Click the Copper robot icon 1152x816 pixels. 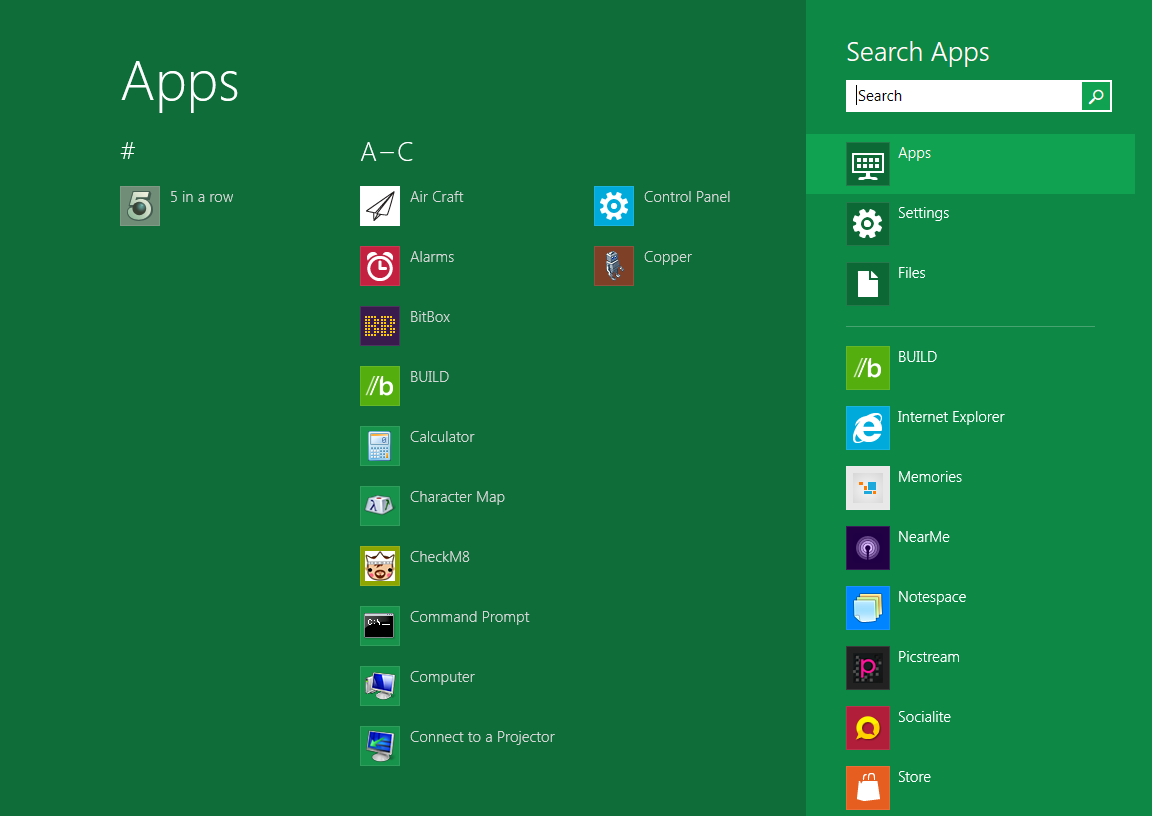[x=614, y=266]
